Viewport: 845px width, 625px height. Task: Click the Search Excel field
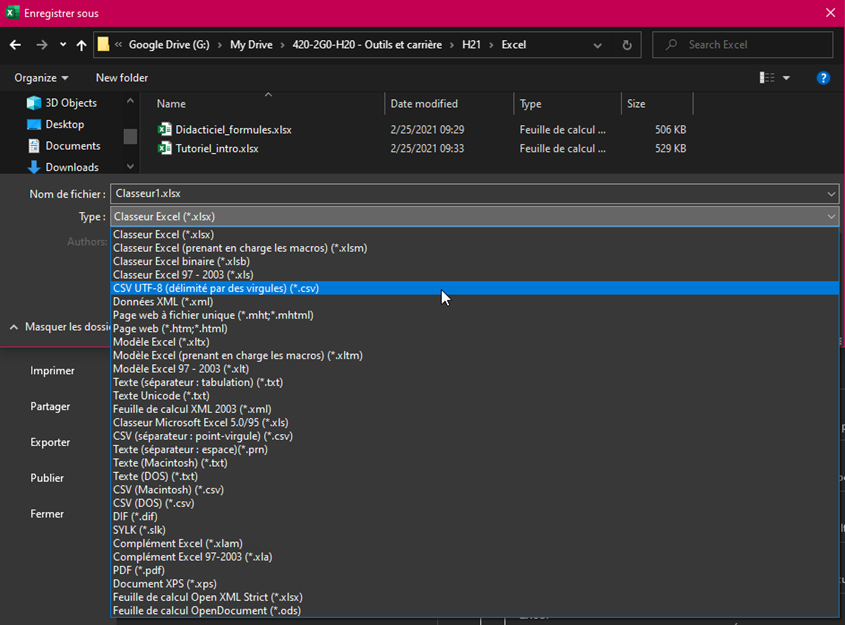coord(742,44)
